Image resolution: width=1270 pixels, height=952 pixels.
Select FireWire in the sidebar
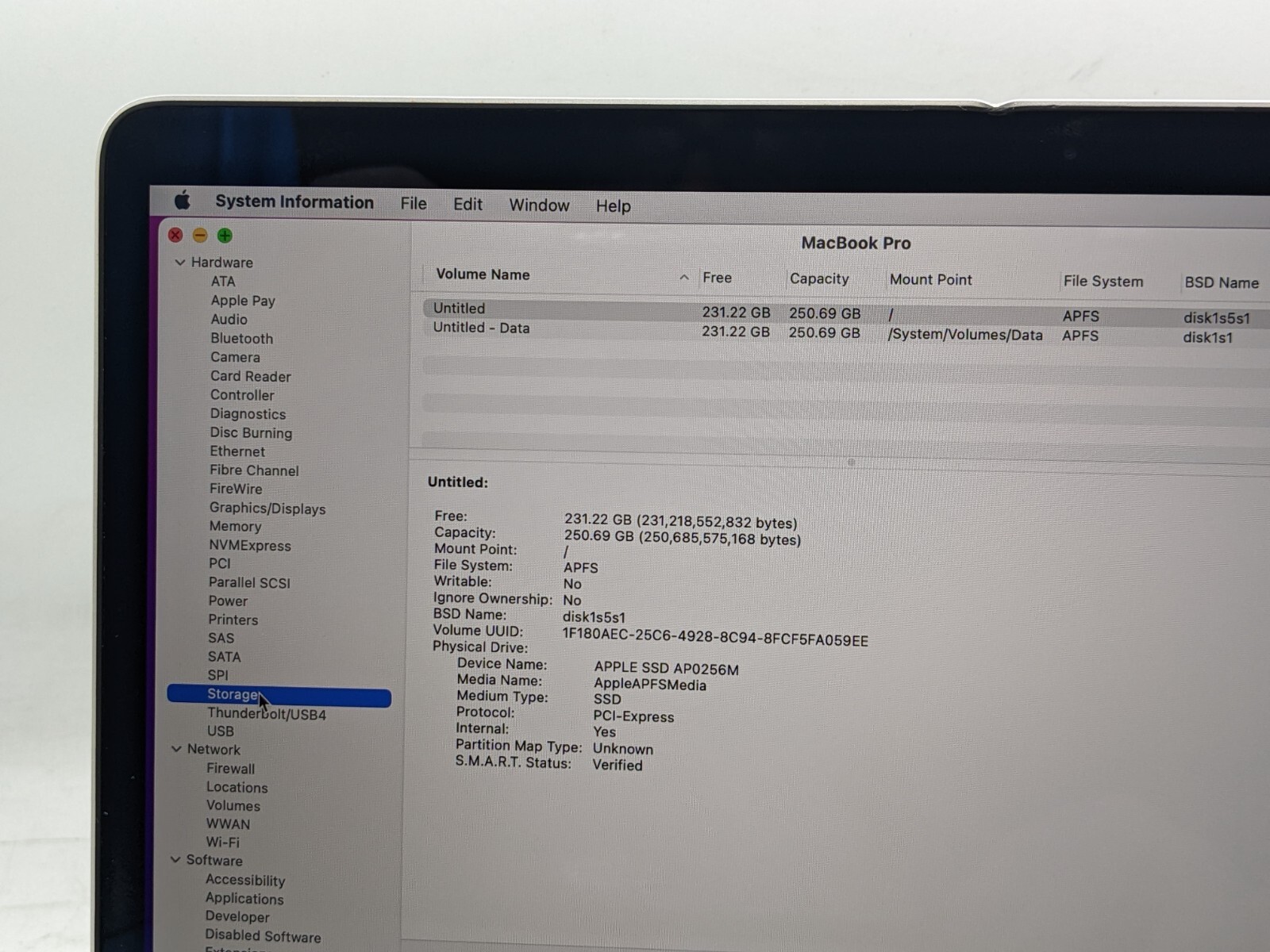[236, 489]
